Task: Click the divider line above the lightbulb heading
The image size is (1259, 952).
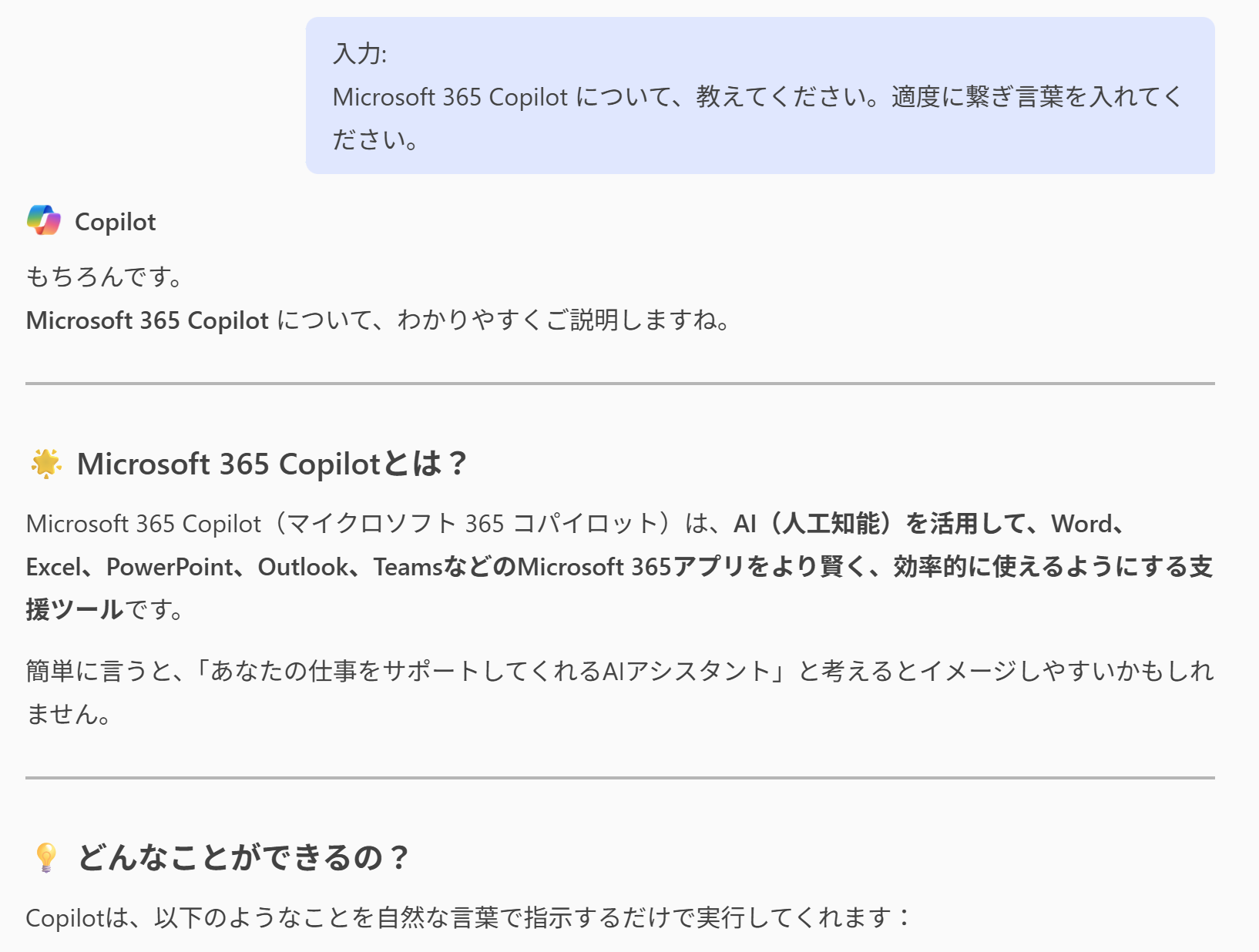Action: tap(619, 778)
